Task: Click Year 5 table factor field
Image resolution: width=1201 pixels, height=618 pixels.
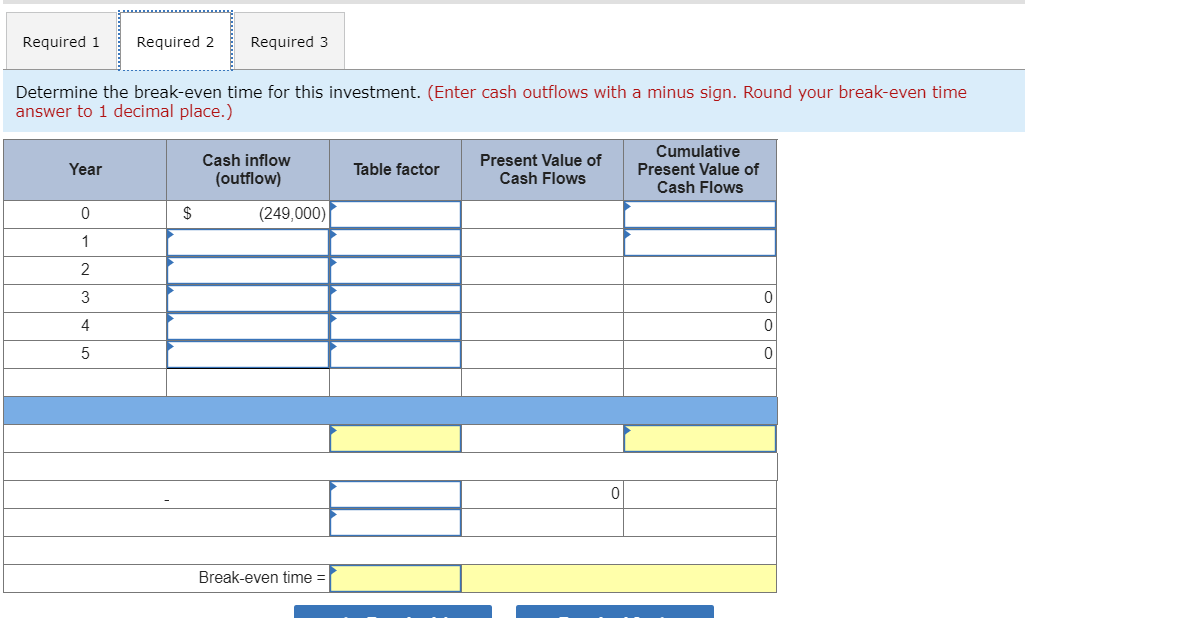Action: click(396, 354)
